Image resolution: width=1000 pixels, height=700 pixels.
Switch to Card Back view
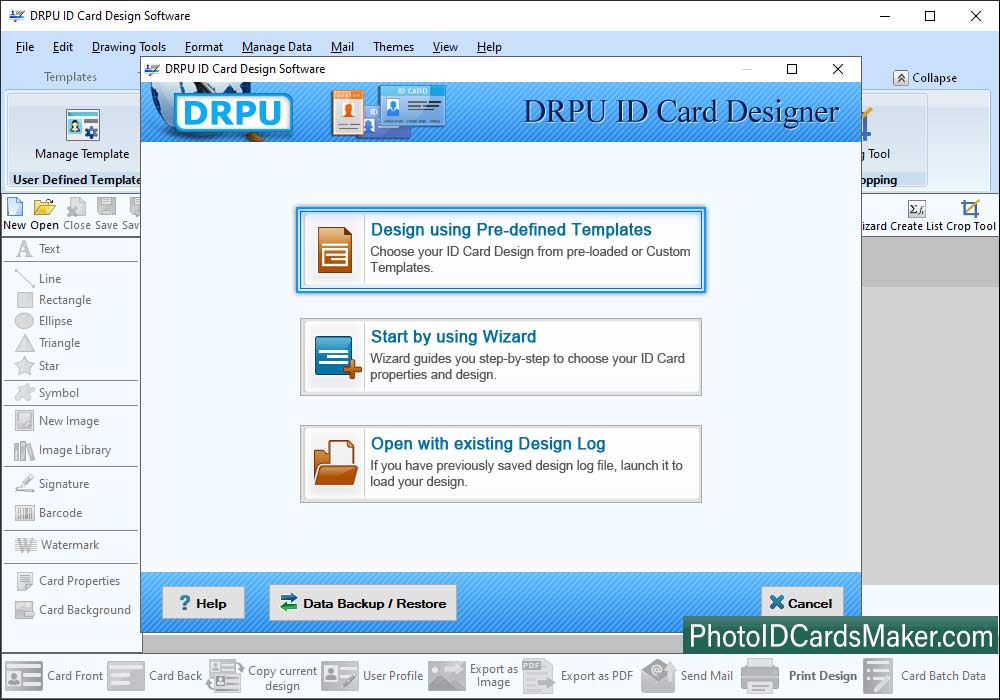[155, 676]
